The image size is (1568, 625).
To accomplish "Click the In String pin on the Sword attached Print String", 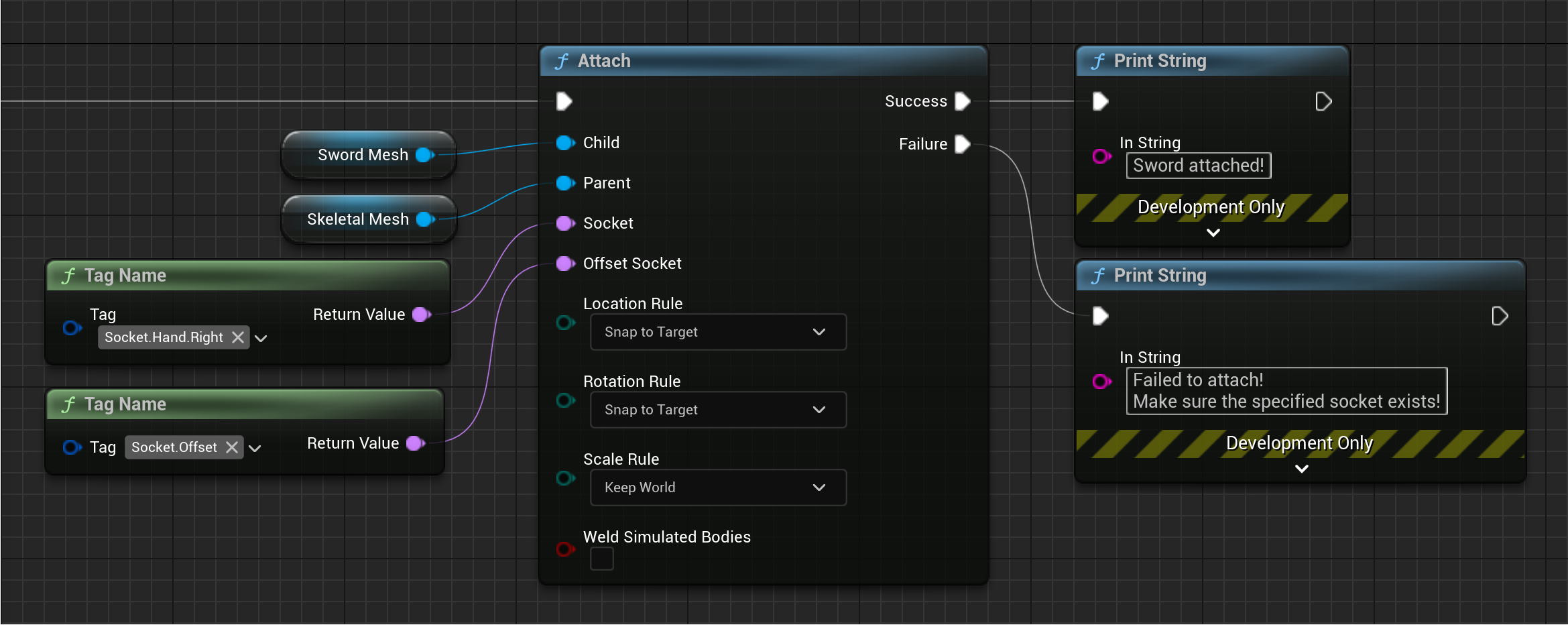I will pyautogui.click(x=1100, y=156).
